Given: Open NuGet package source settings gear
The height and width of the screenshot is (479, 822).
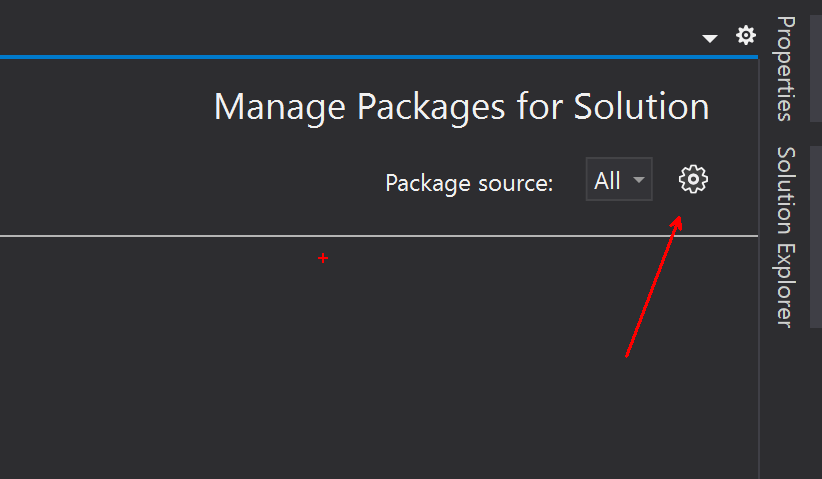Looking at the screenshot, I should [693, 180].
